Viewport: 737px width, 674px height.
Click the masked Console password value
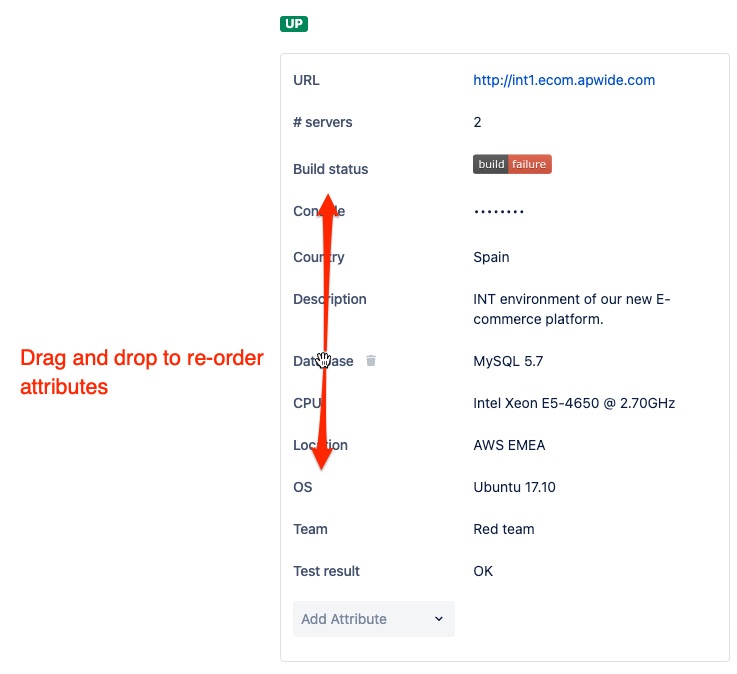point(498,212)
